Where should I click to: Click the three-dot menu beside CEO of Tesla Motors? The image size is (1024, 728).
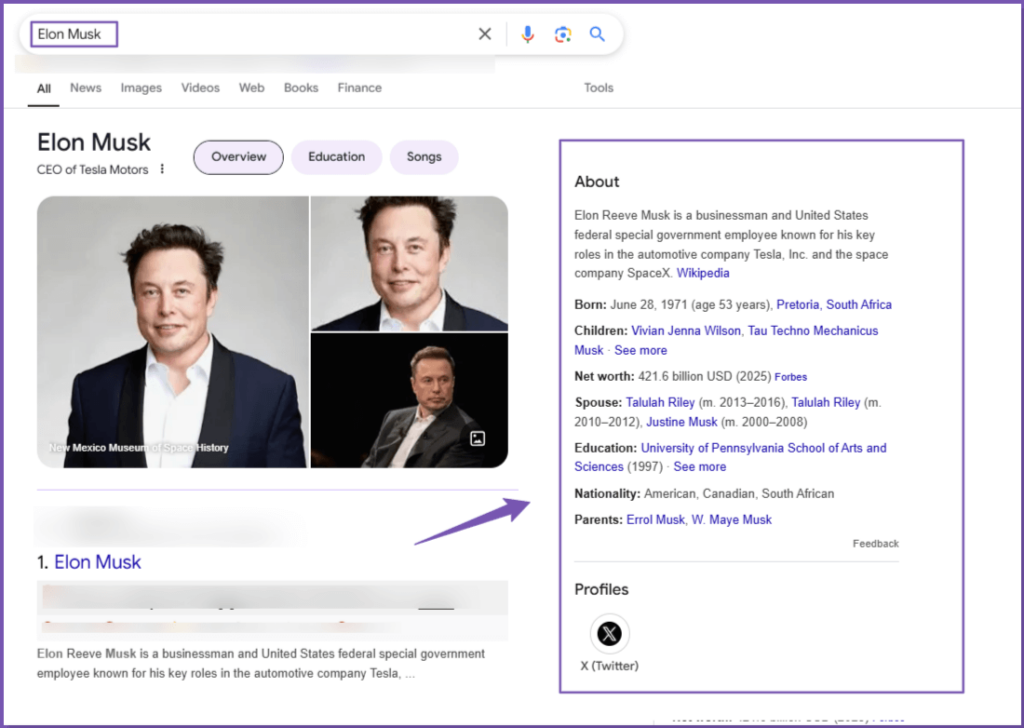160,169
